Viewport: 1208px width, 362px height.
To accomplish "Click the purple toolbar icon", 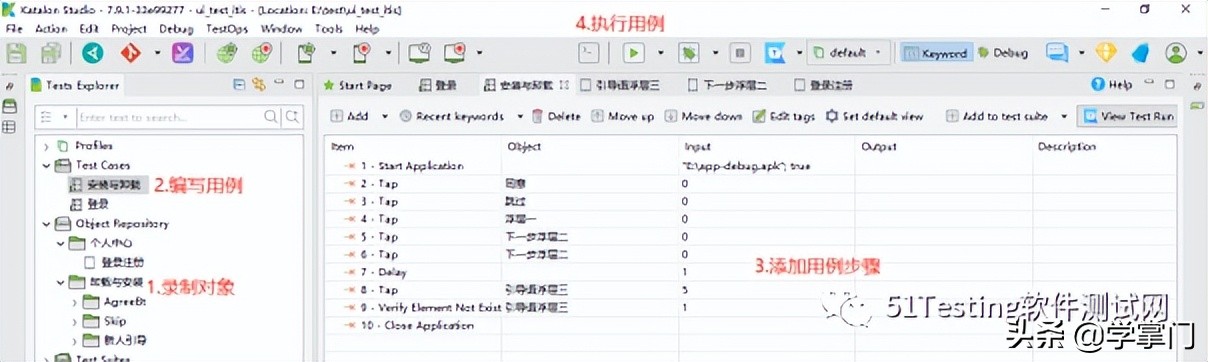I will coord(183,54).
